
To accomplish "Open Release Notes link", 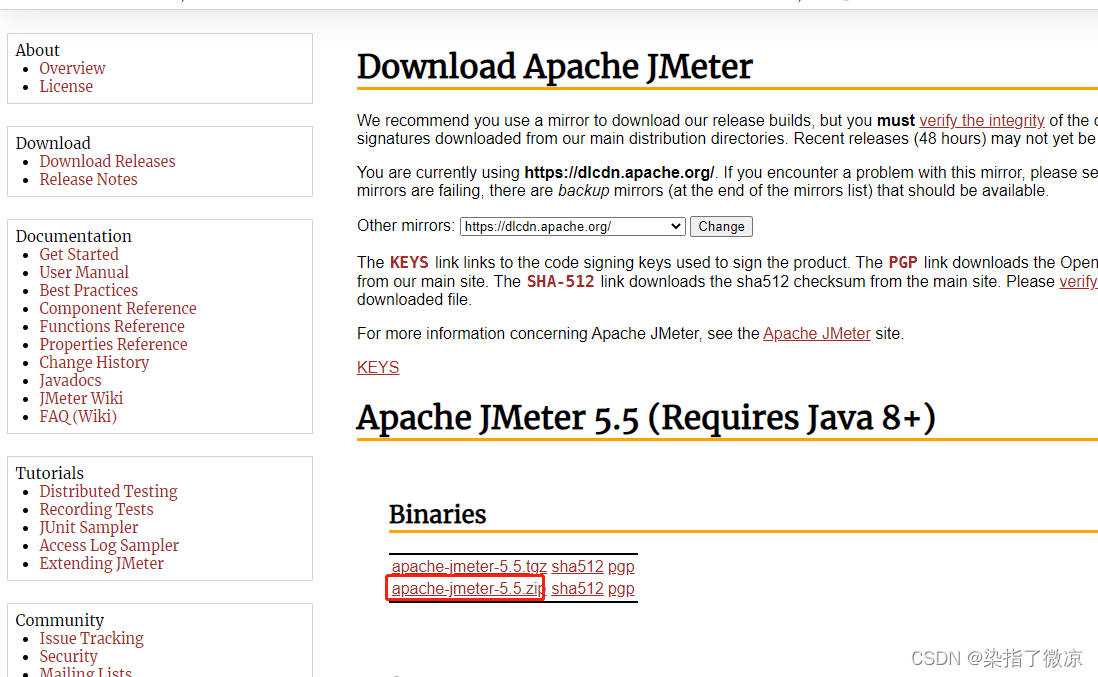I will point(88,180).
